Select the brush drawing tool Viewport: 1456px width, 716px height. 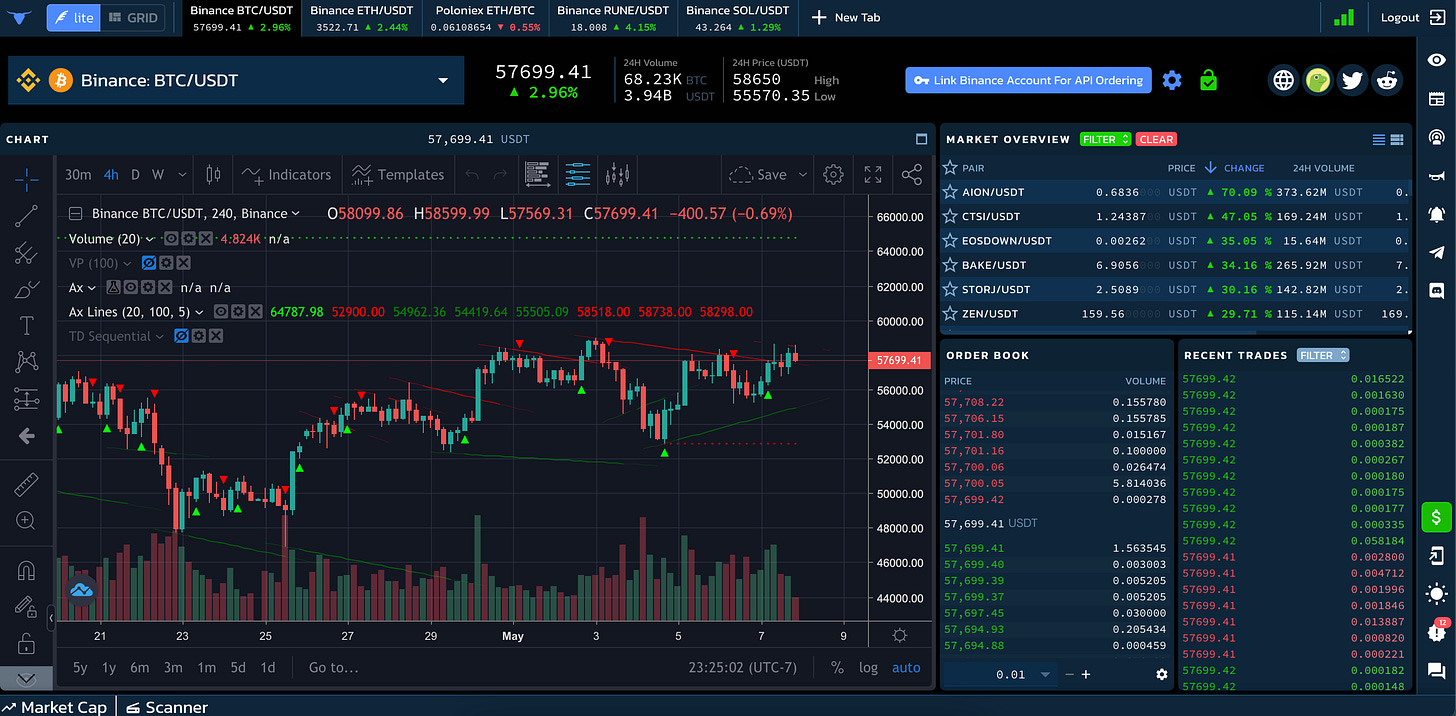click(26, 290)
